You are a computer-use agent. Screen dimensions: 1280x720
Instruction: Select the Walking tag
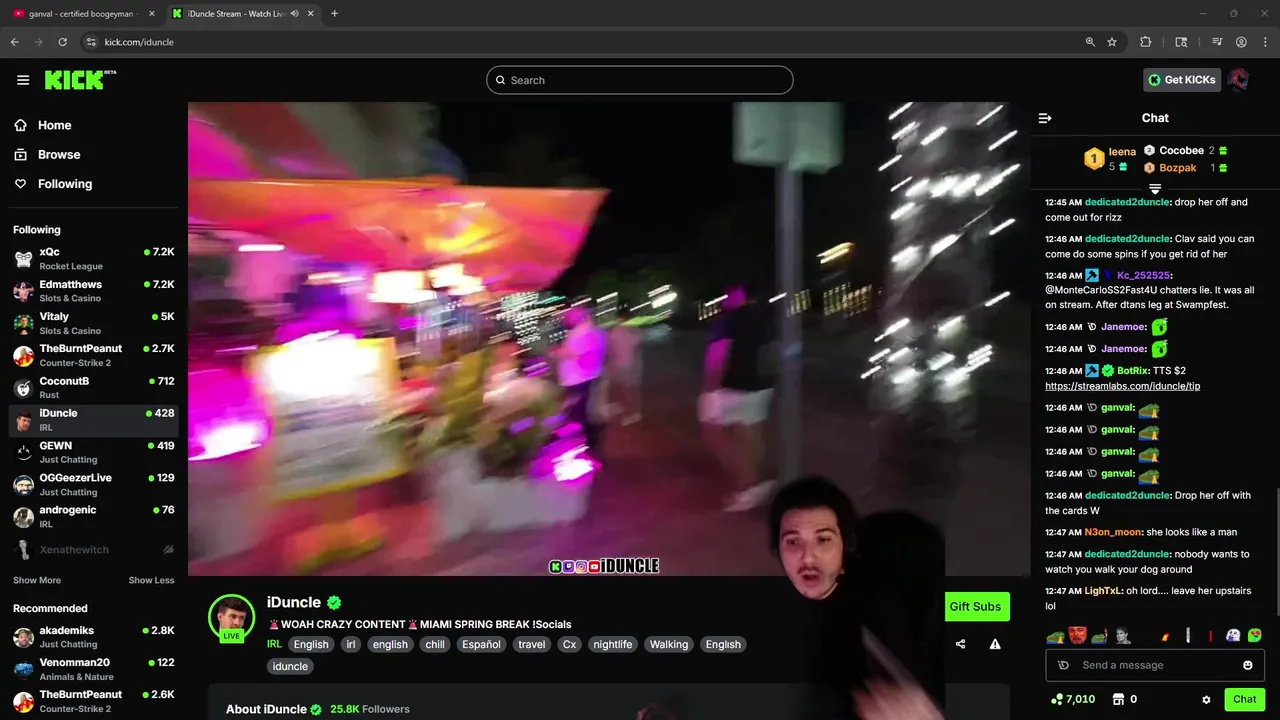point(669,644)
